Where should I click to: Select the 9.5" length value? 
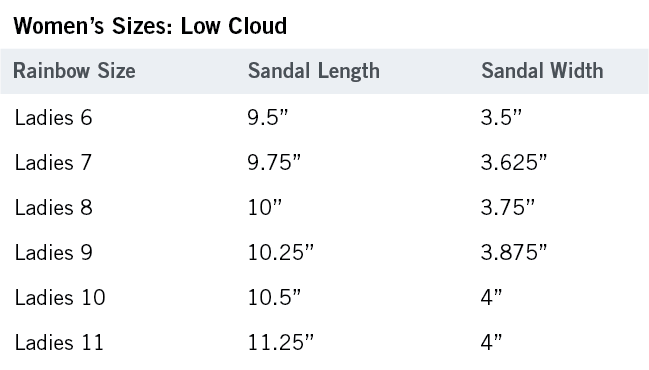(267, 118)
